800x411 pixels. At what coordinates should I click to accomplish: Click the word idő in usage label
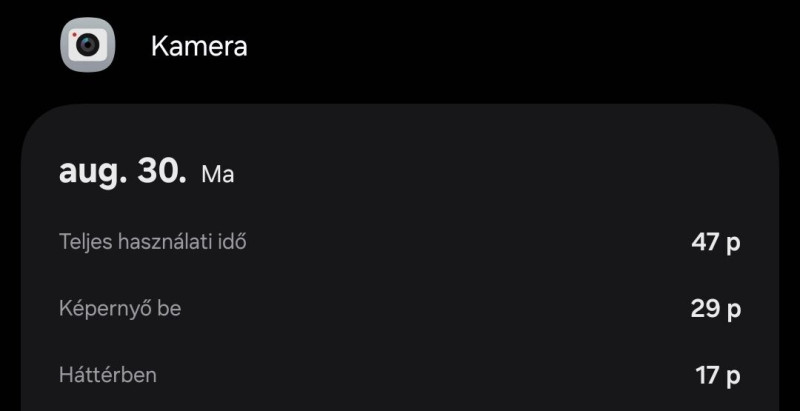pyautogui.click(x=232, y=241)
